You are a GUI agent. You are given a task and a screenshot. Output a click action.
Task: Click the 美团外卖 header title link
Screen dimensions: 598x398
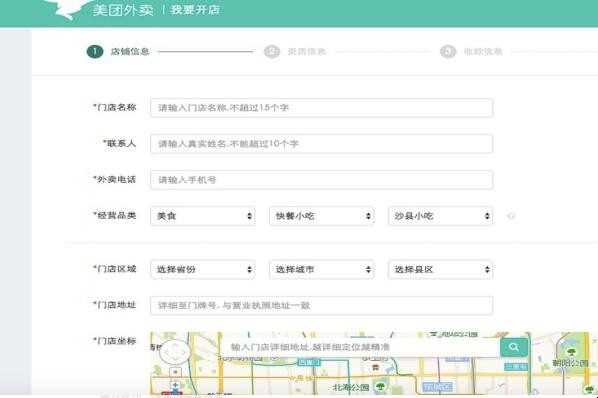pos(123,10)
